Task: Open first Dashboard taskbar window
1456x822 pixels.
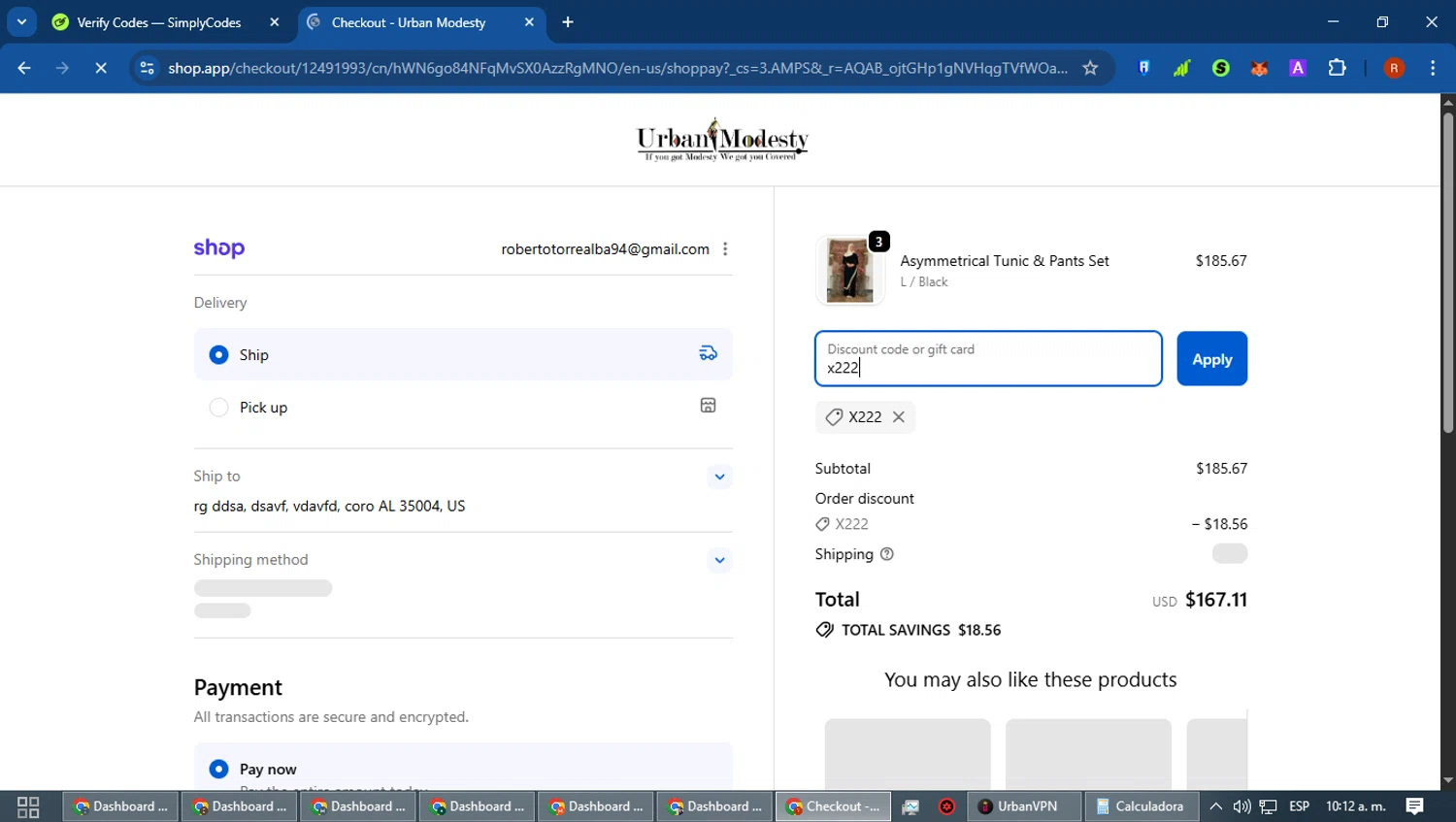Action: click(121, 806)
